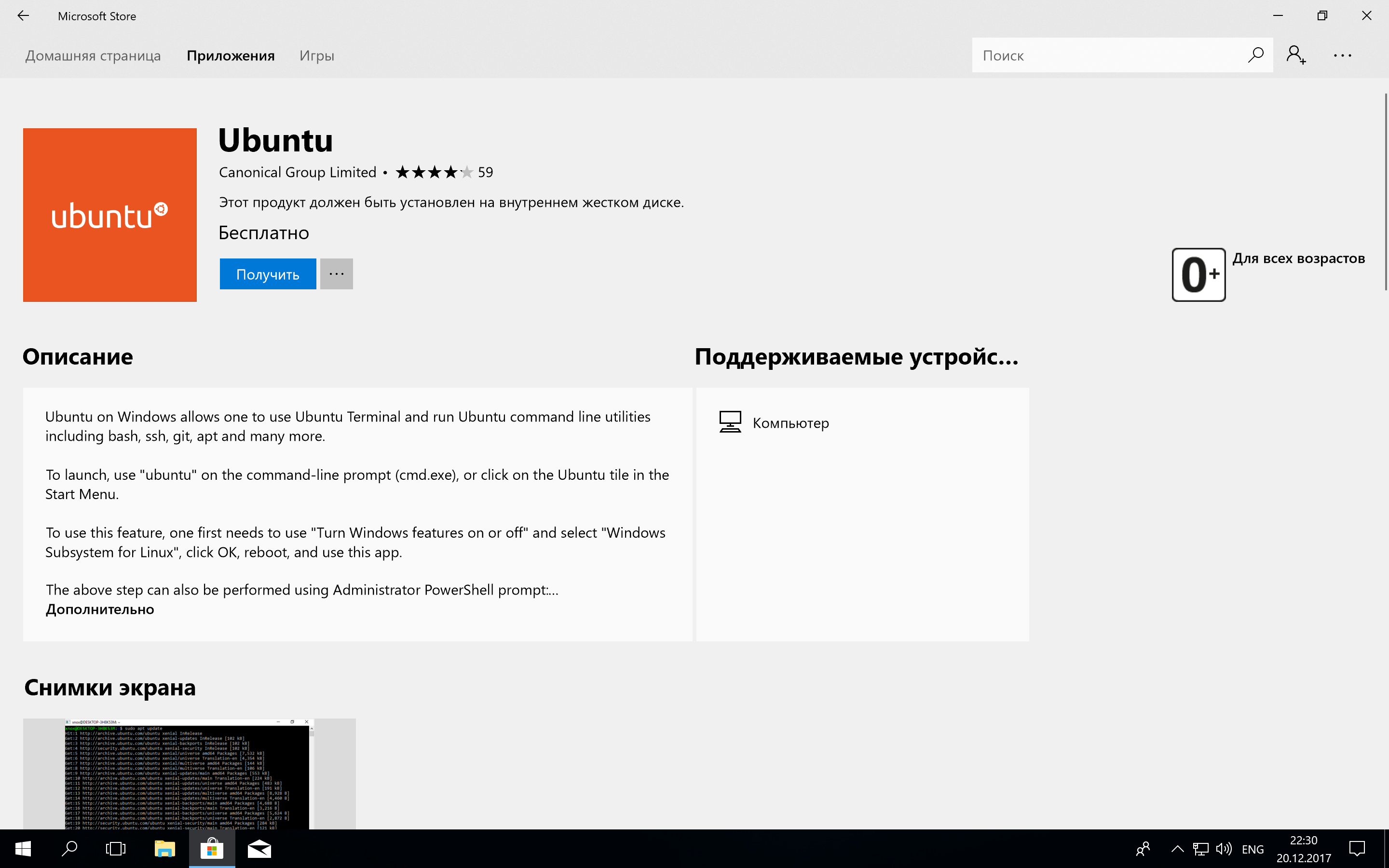This screenshot has width=1389, height=868.
Task: Go back with the arrow icon
Action: tap(23, 16)
